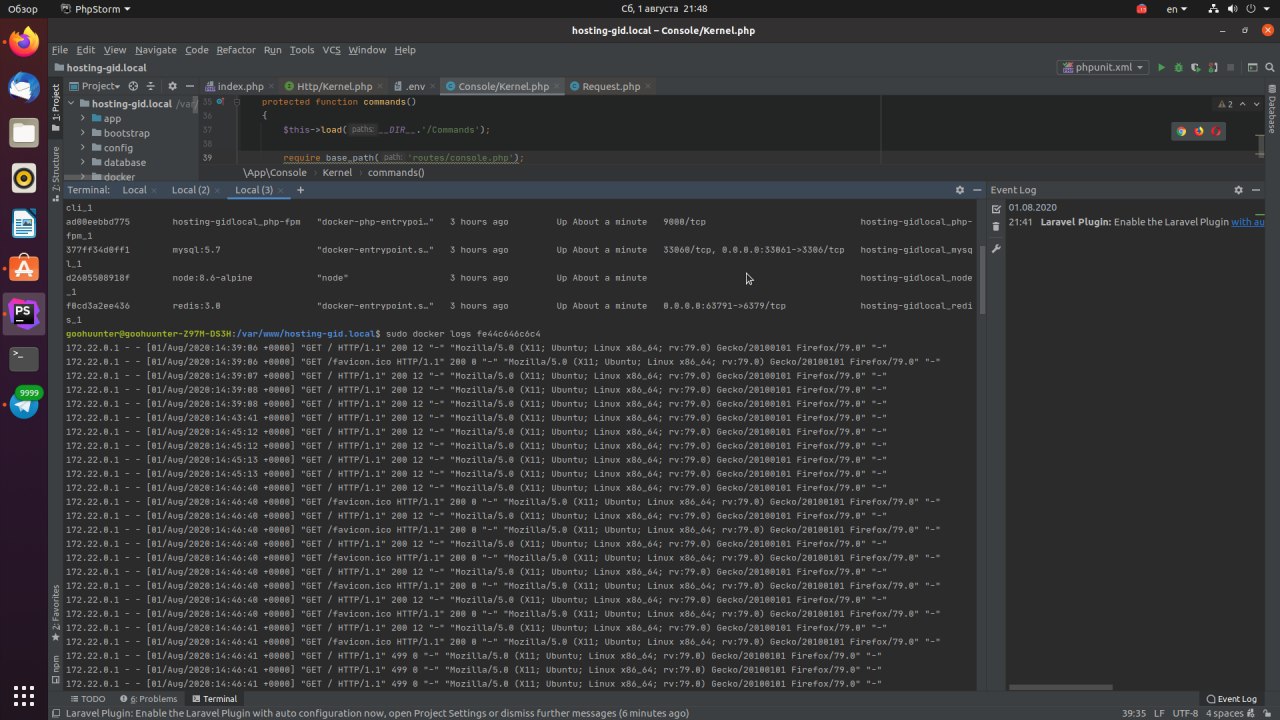1280x720 pixels.
Task: Open Firefox from Ubuntu dock
Action: (24, 42)
